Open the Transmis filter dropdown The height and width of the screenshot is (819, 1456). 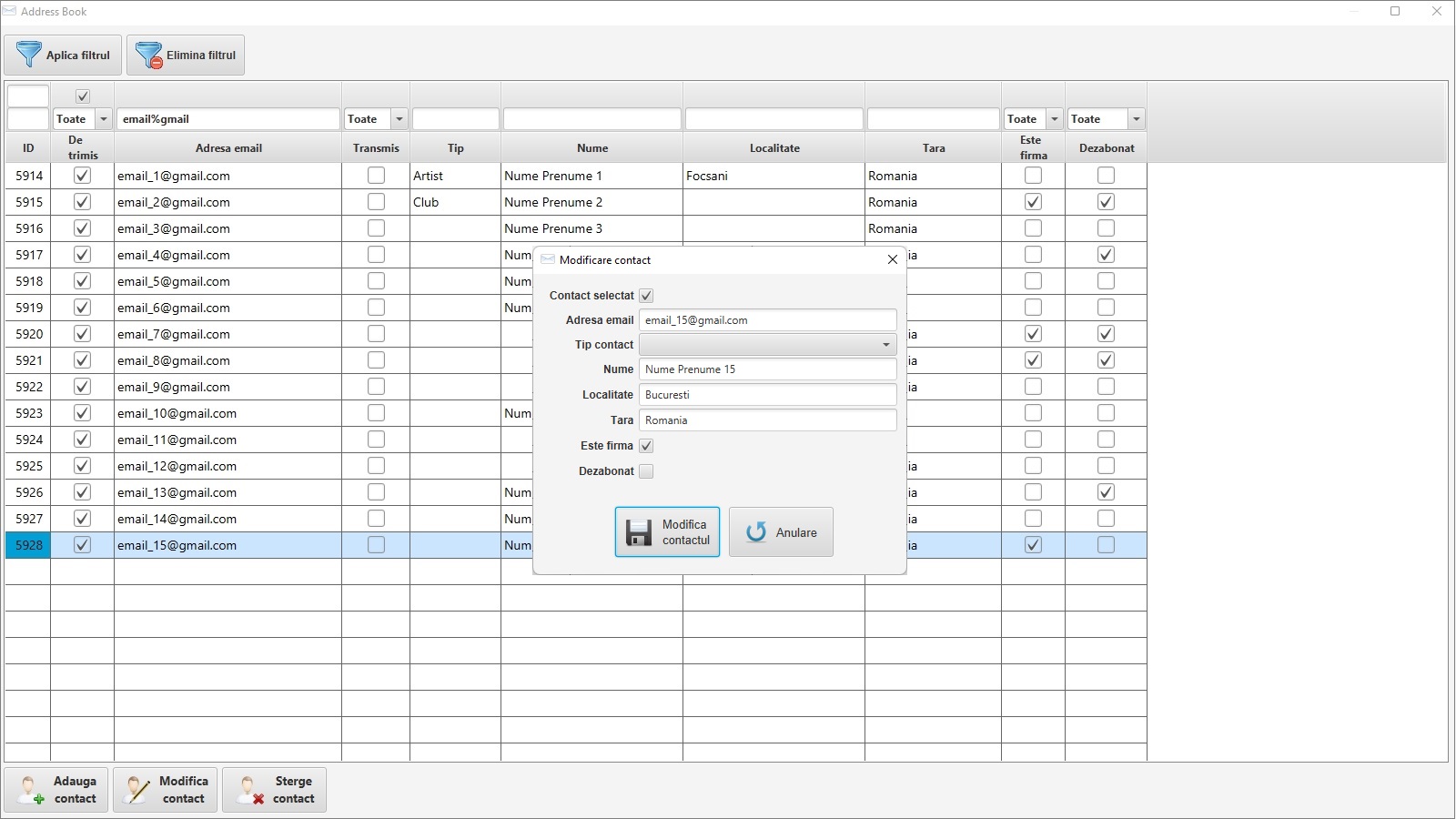(x=399, y=119)
